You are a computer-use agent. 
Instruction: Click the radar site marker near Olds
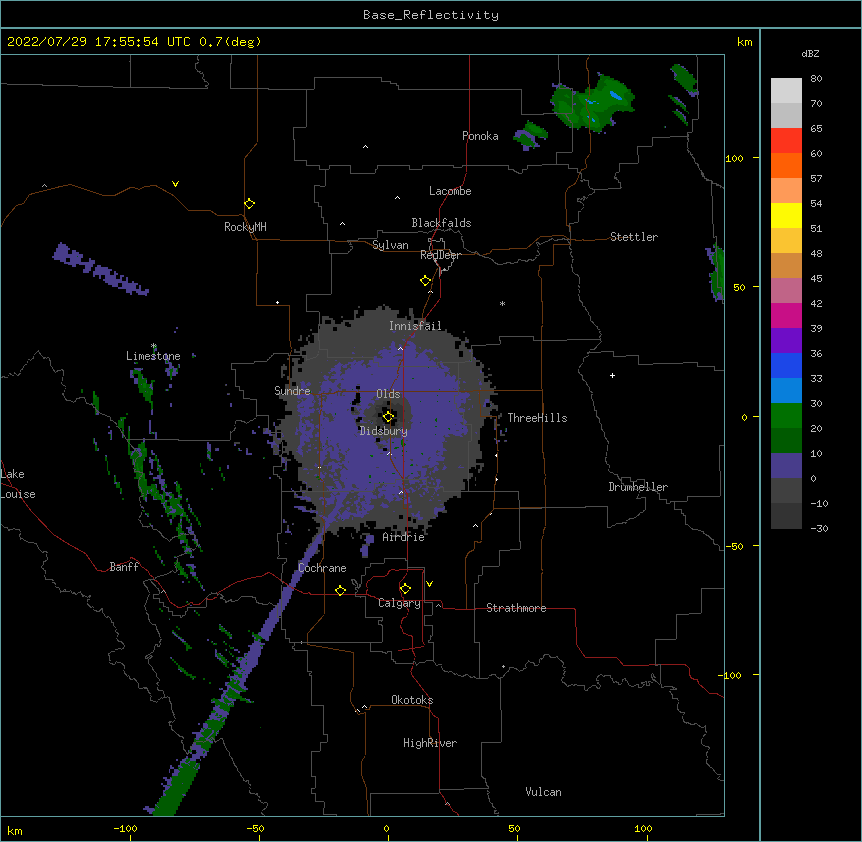tap(388, 417)
